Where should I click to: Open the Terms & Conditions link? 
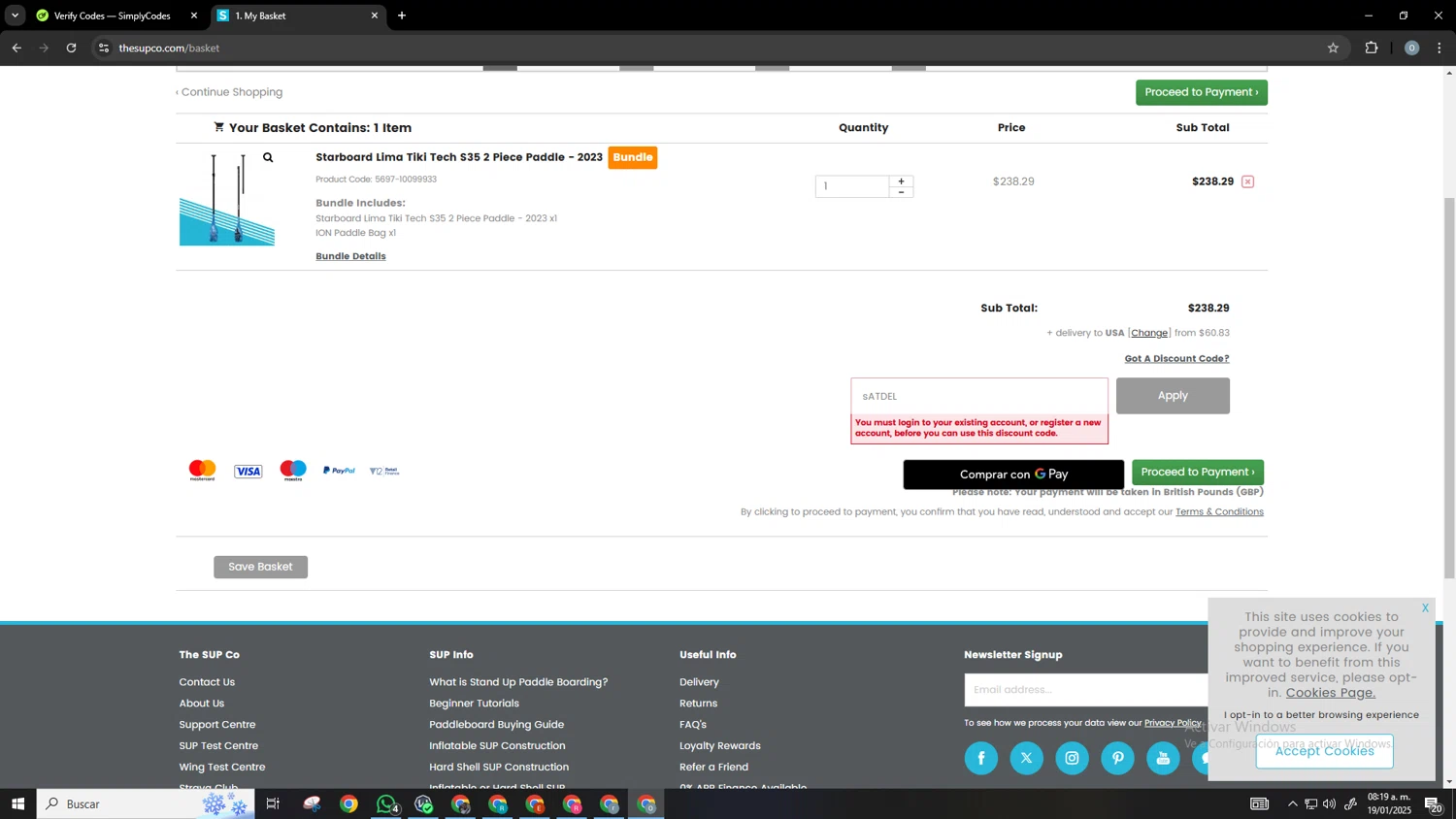(x=1219, y=512)
